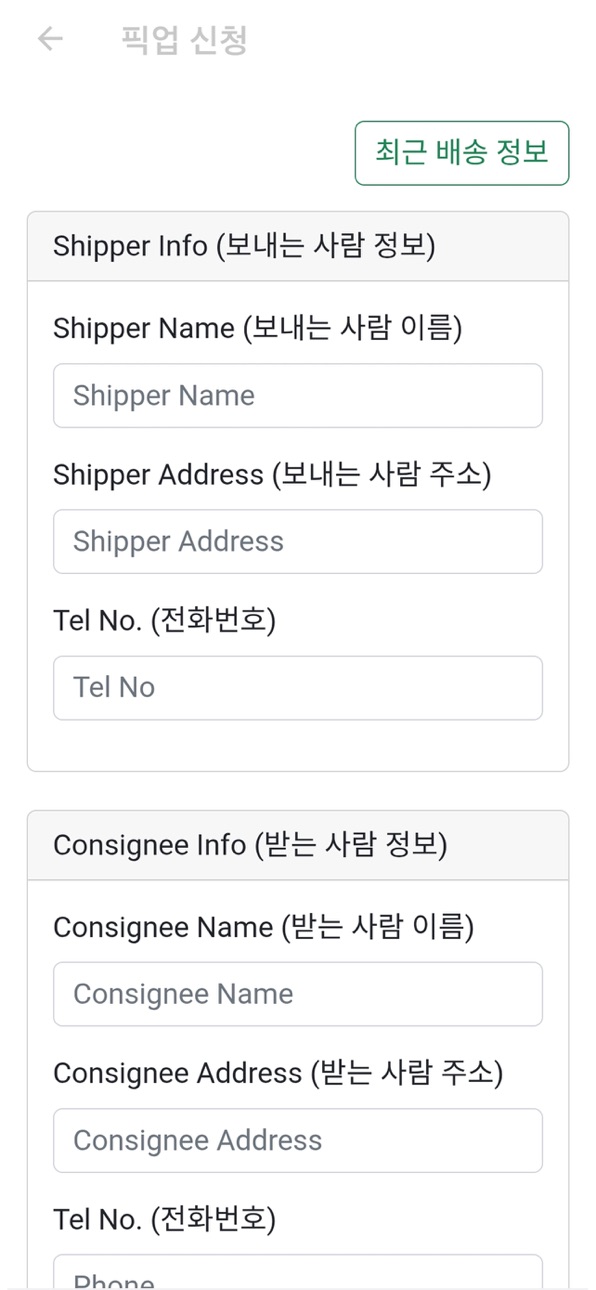Tap the 픽업 신청 page title
Viewport: 596px width, 1290px height.
tap(184, 40)
